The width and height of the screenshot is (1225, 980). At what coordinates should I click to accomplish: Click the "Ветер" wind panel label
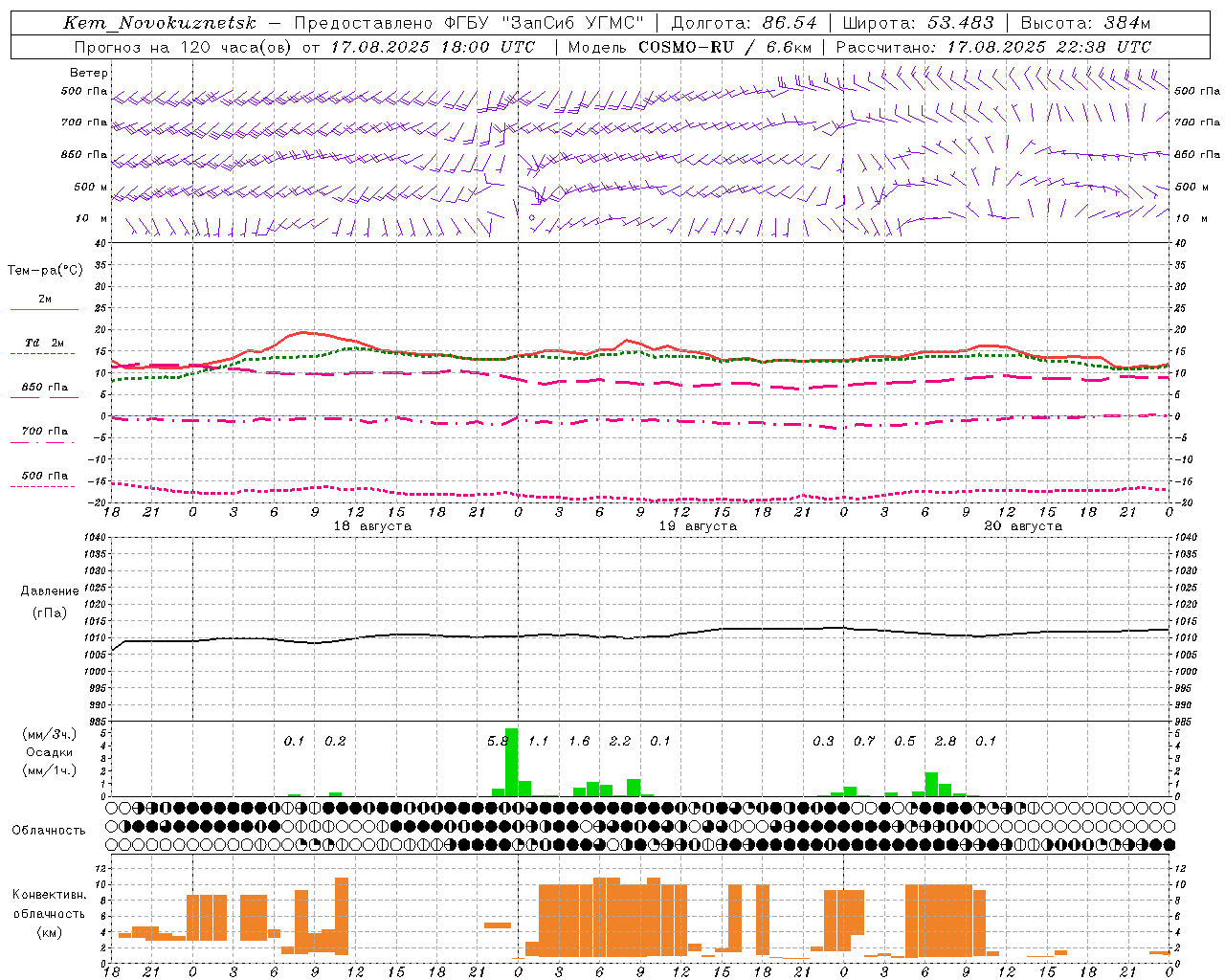pyautogui.click(x=89, y=73)
